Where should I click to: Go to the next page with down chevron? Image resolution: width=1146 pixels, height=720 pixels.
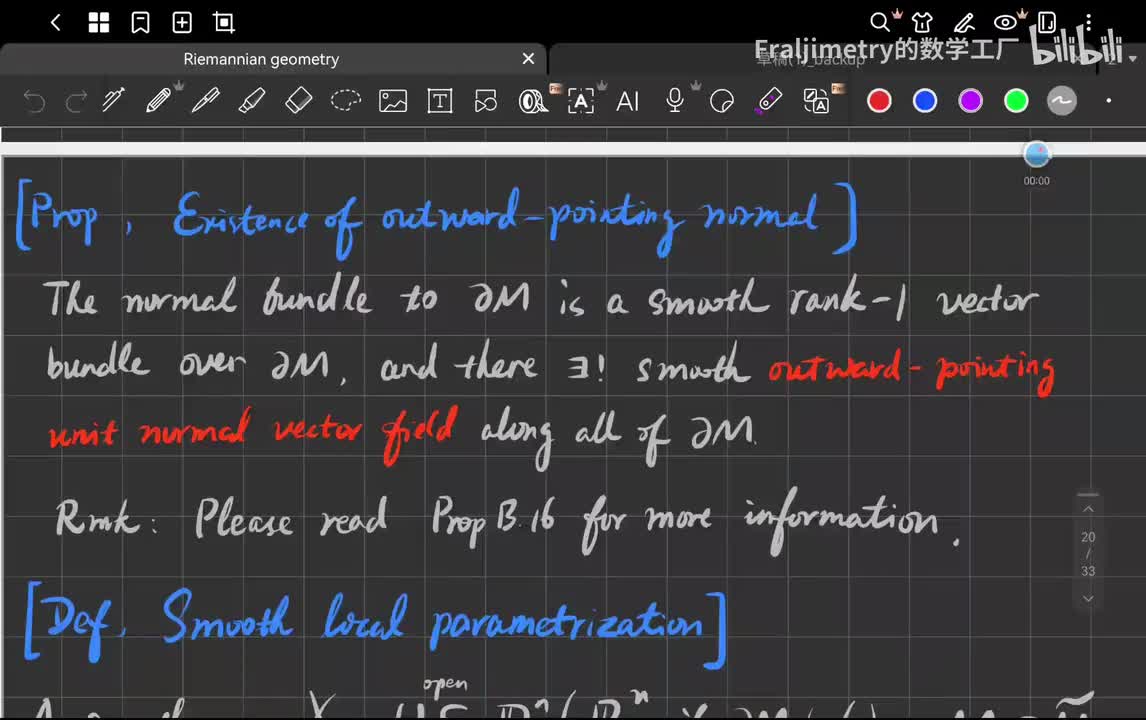[1088, 599]
